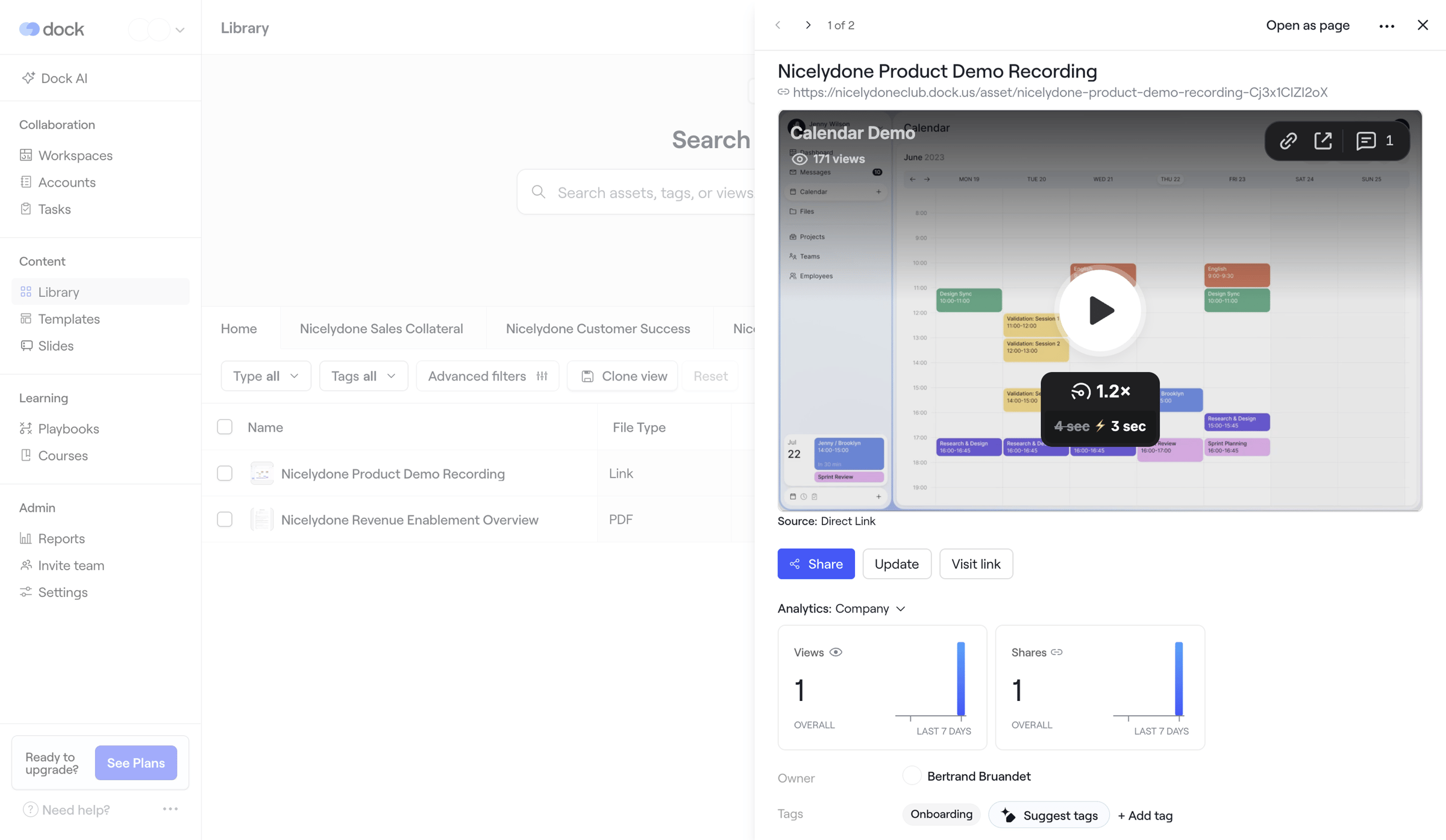The width and height of the screenshot is (1446, 840).
Task: Check Nicelydone Product Demo Recording row
Action: tap(225, 473)
